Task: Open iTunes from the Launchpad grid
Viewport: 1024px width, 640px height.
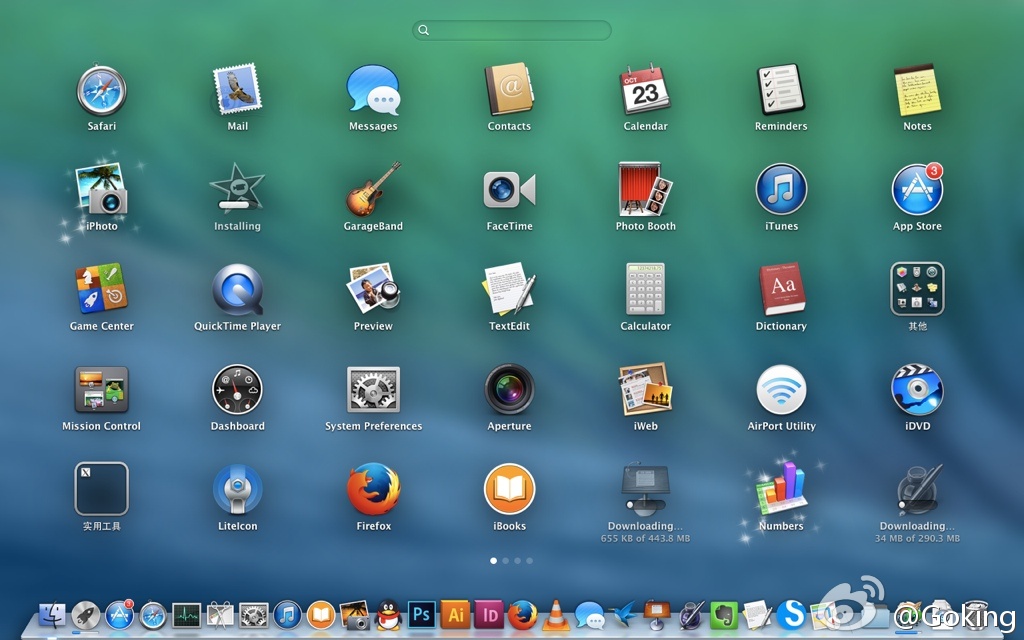Action: (x=781, y=189)
